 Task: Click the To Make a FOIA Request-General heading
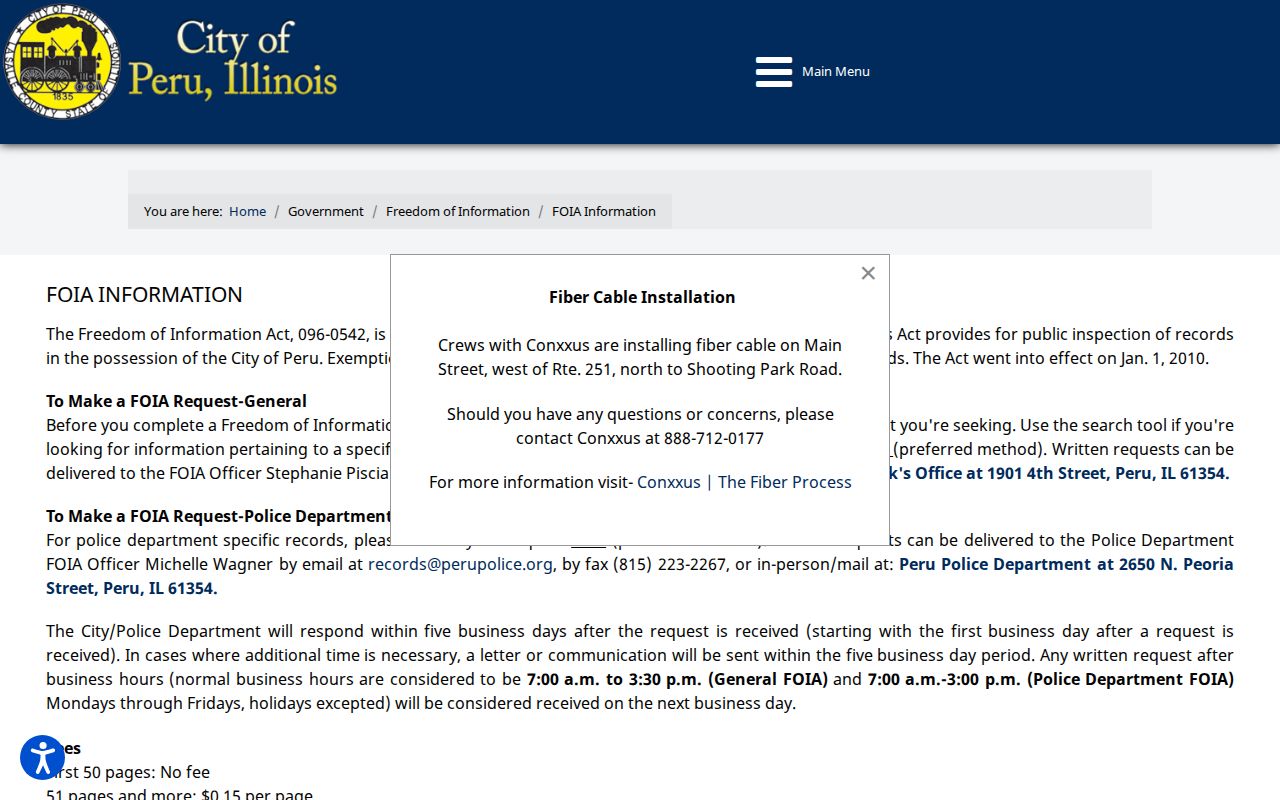coord(176,401)
